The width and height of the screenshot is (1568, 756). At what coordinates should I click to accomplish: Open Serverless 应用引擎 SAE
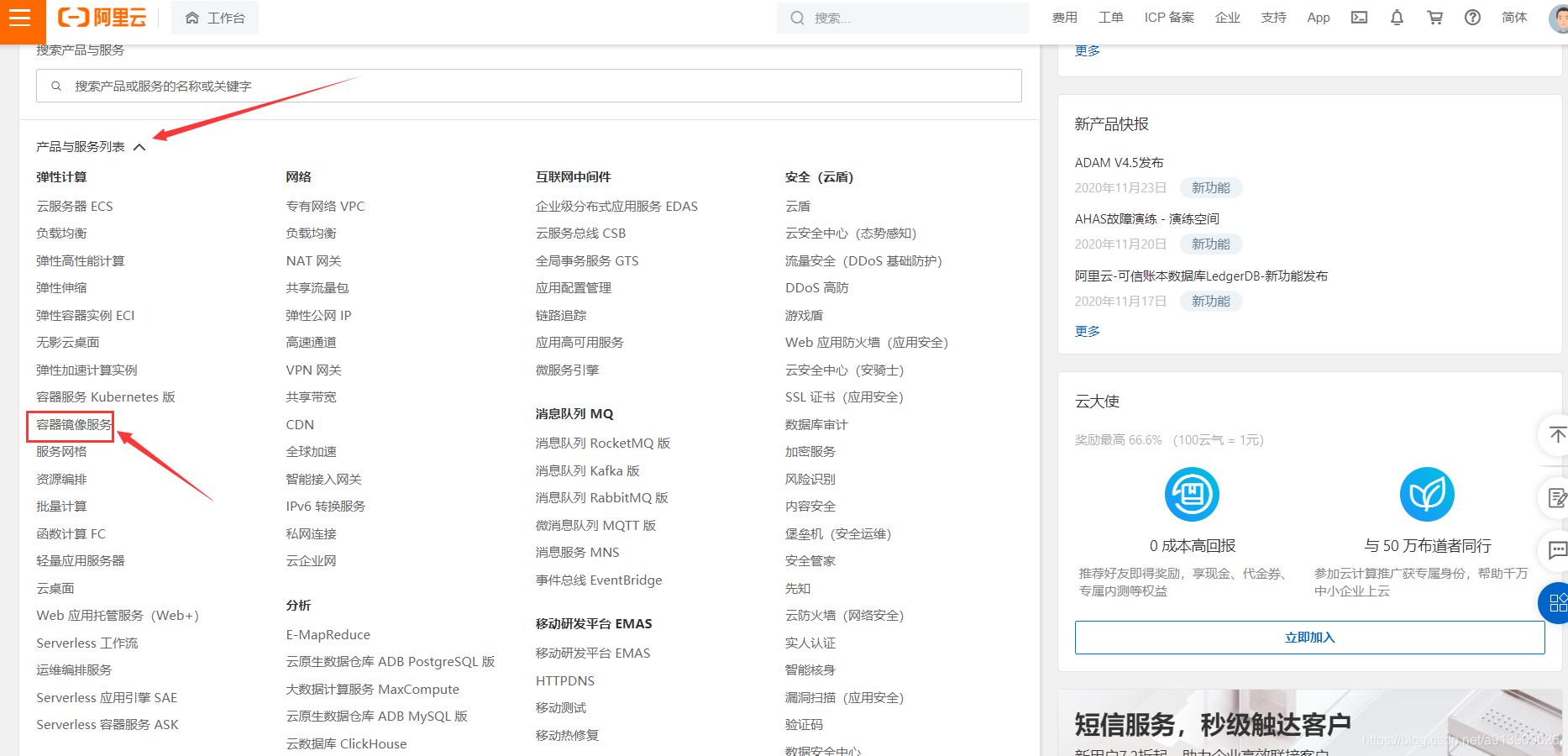(107, 697)
